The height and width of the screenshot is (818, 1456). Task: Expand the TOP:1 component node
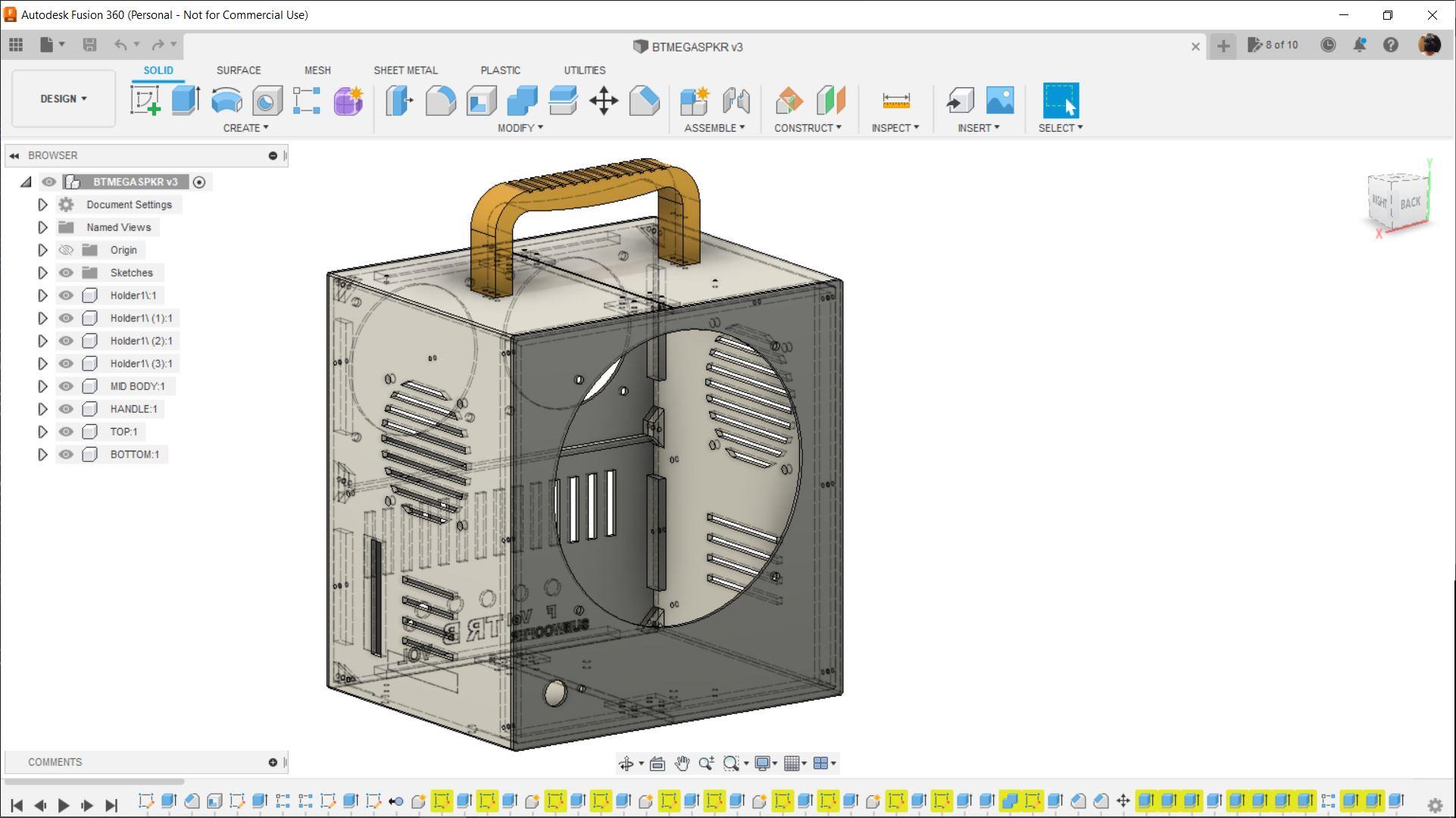tap(42, 432)
